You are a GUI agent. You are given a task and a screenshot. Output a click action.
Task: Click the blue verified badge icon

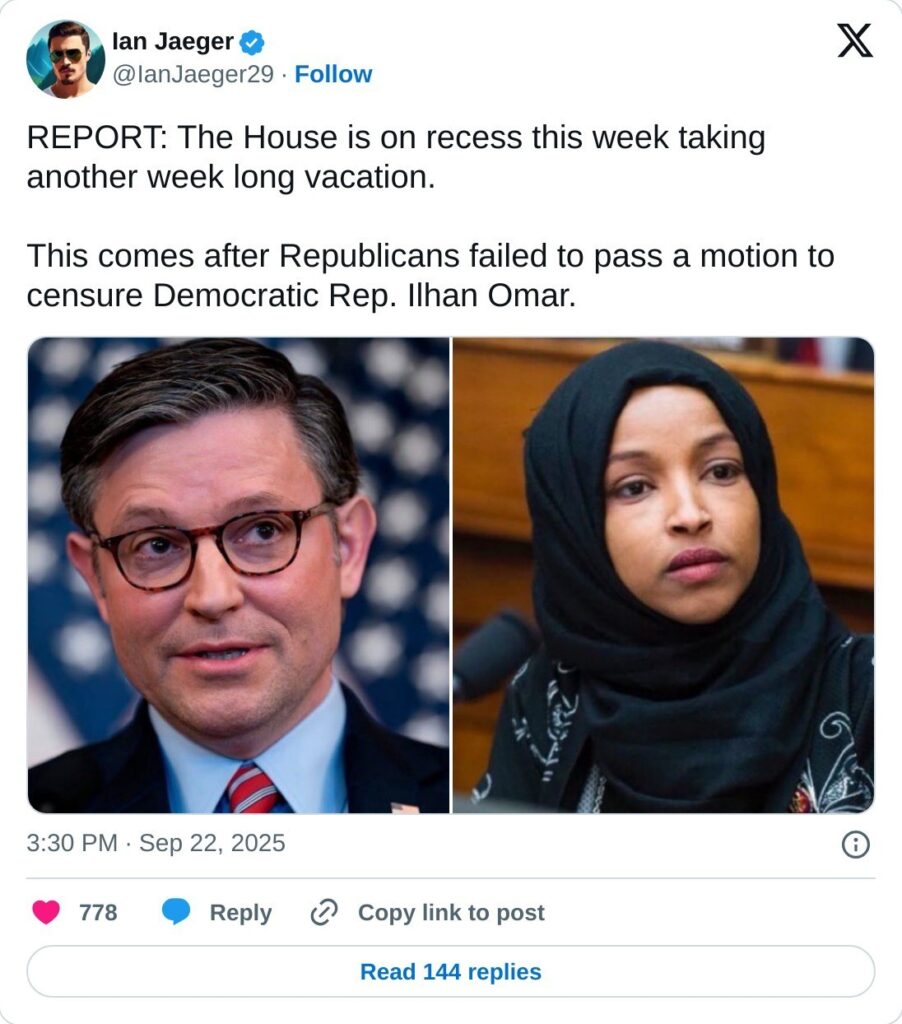(251, 42)
